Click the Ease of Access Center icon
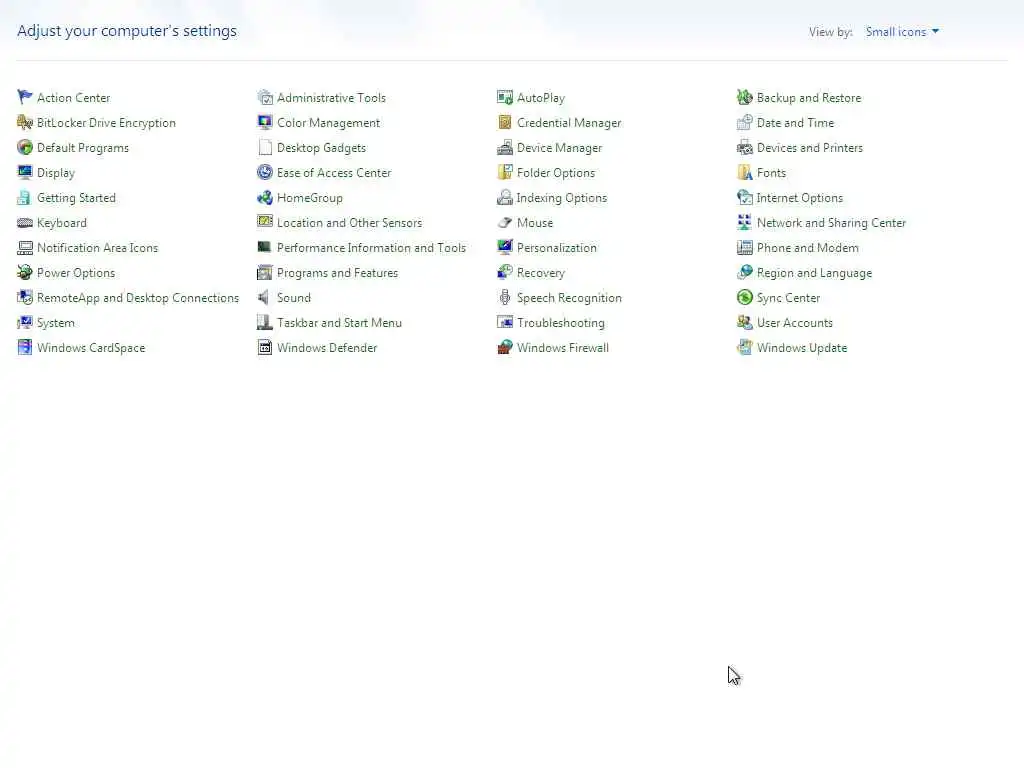 [x=264, y=172]
